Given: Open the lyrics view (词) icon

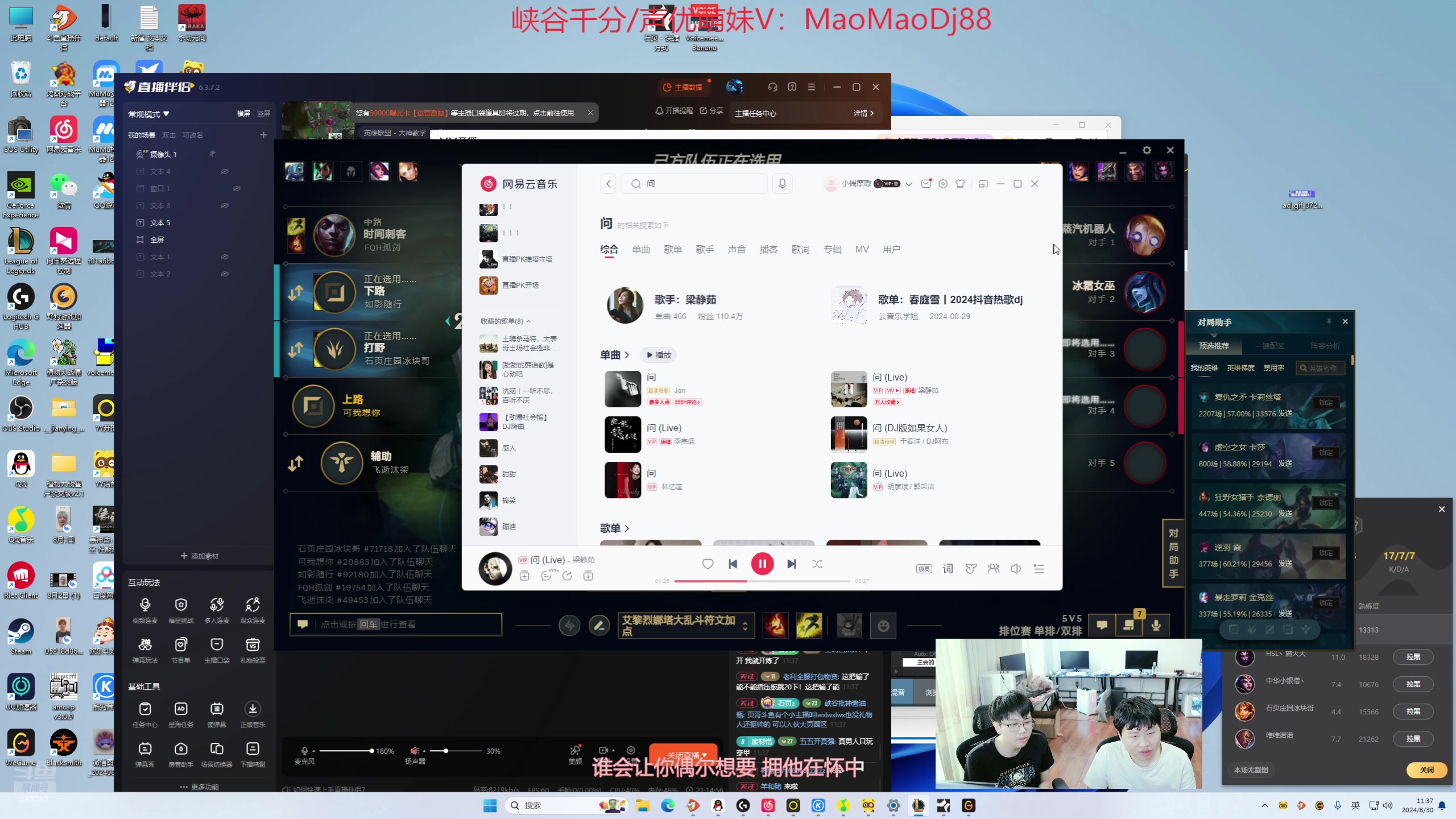Looking at the screenshot, I should coord(948,569).
